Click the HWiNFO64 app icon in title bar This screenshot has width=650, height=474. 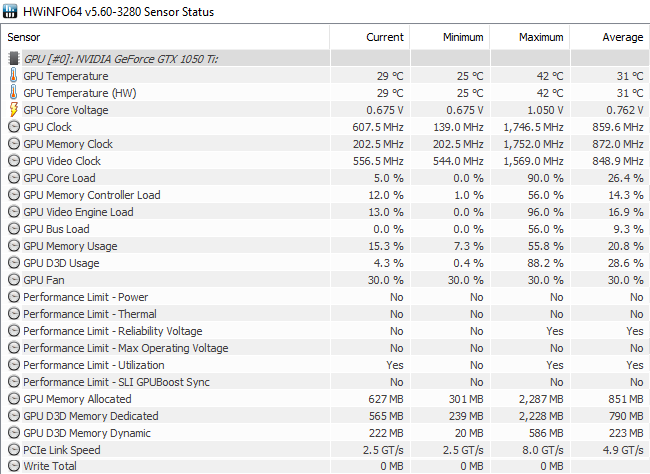10,11
